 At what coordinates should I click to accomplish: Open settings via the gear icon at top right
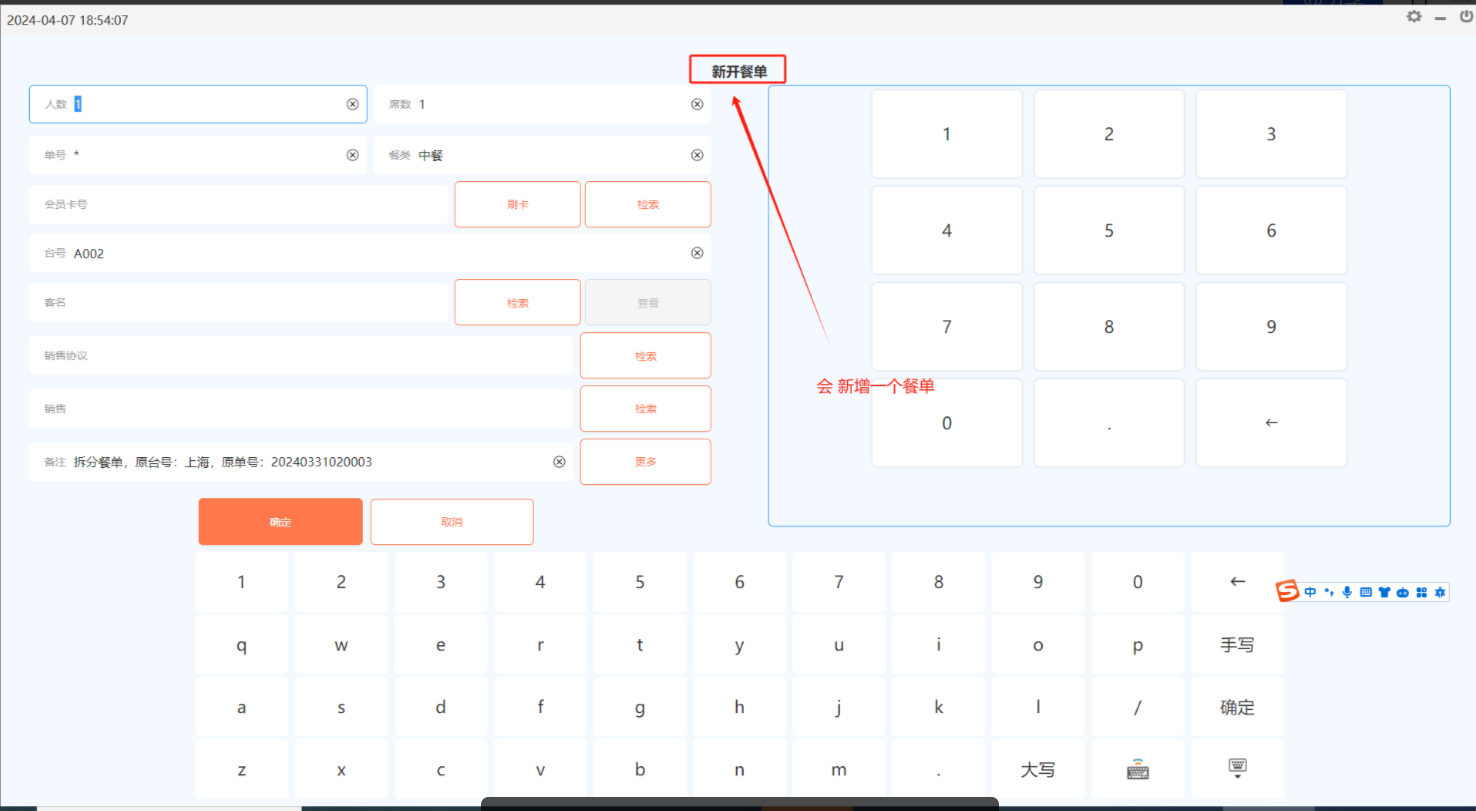point(1414,17)
